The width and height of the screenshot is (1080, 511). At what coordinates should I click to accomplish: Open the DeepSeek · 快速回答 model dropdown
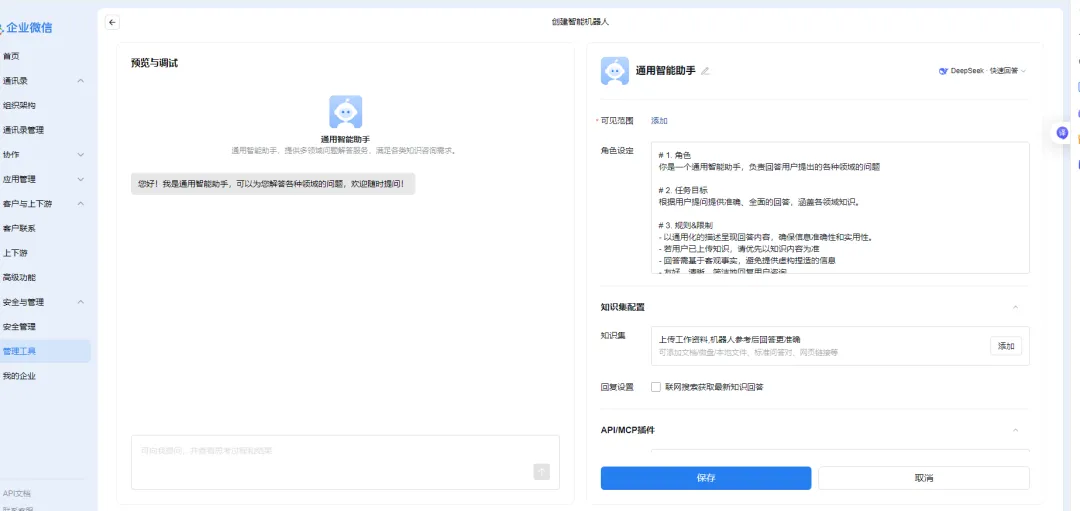pyautogui.click(x=982, y=71)
